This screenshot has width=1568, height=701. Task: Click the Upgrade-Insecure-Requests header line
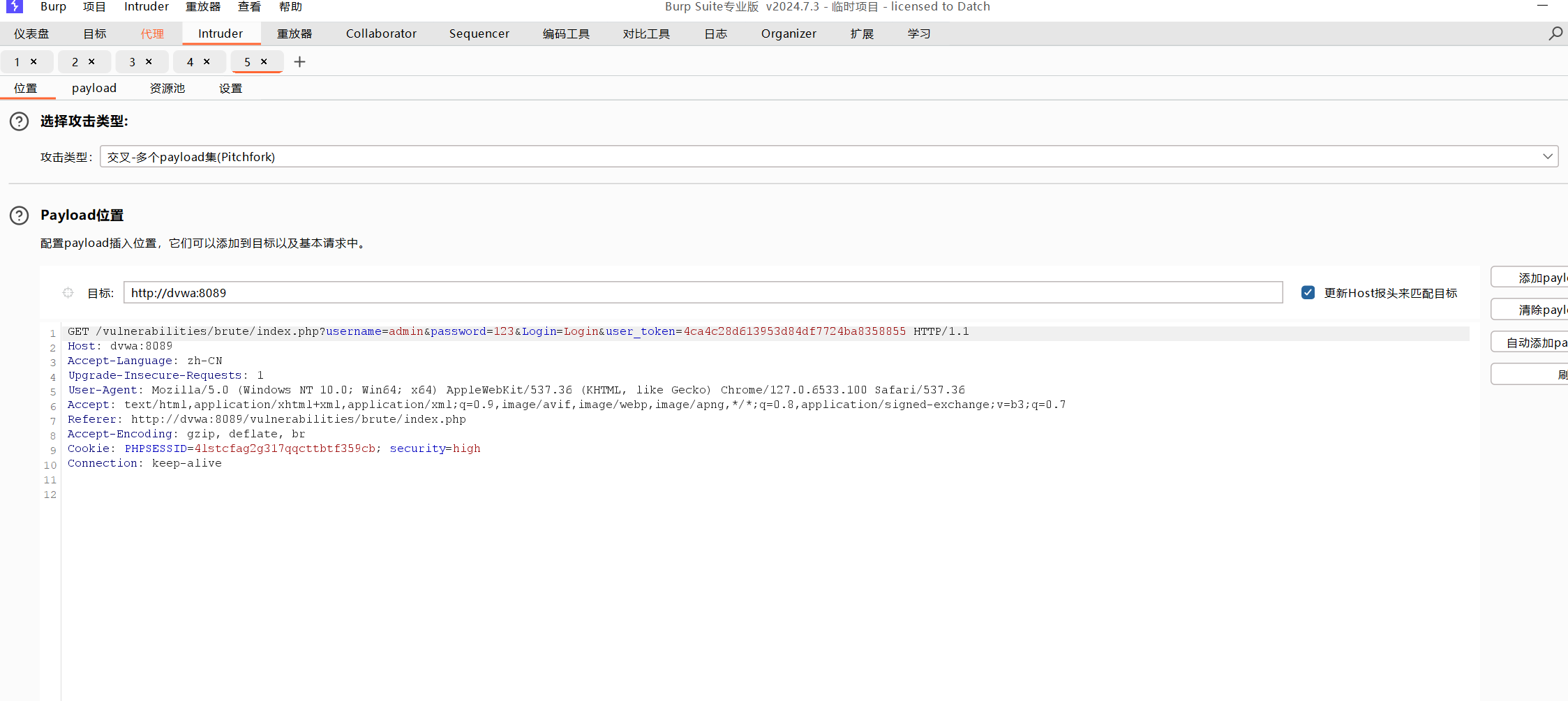pyautogui.click(x=165, y=376)
